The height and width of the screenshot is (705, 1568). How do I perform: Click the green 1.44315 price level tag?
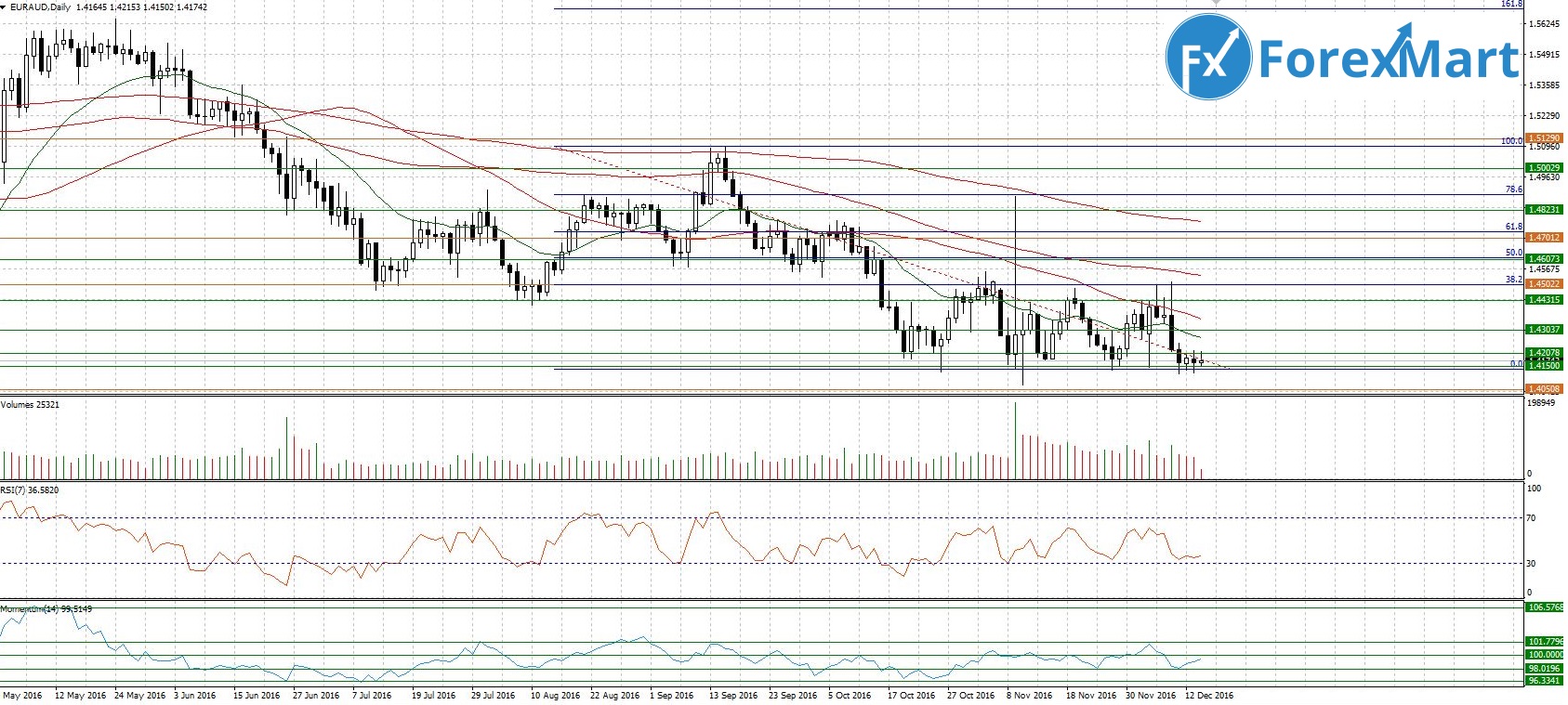[x=1543, y=300]
